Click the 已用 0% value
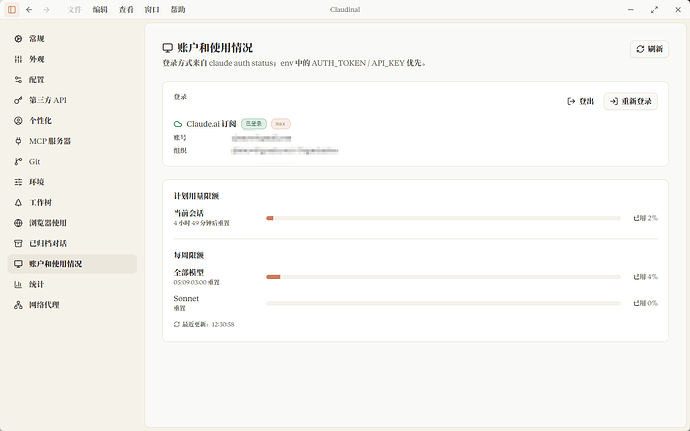This screenshot has height=431, width=690. click(x=646, y=303)
